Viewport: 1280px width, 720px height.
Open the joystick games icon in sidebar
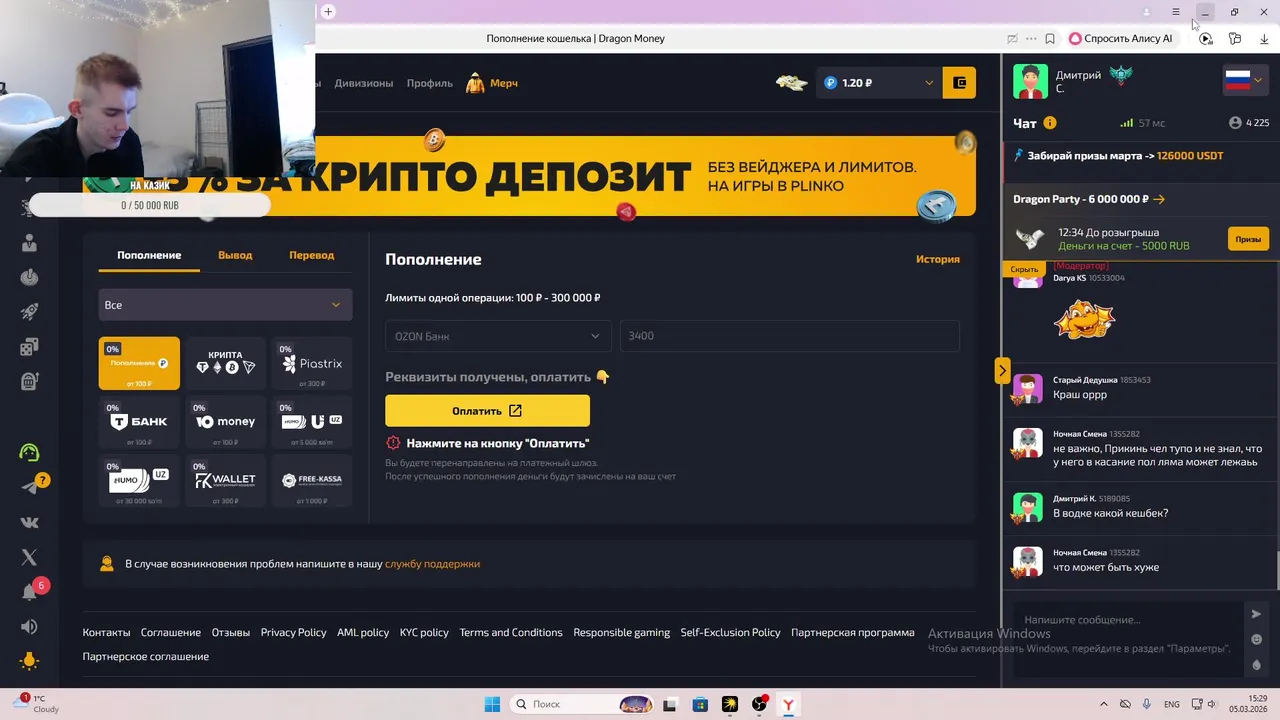(29, 277)
